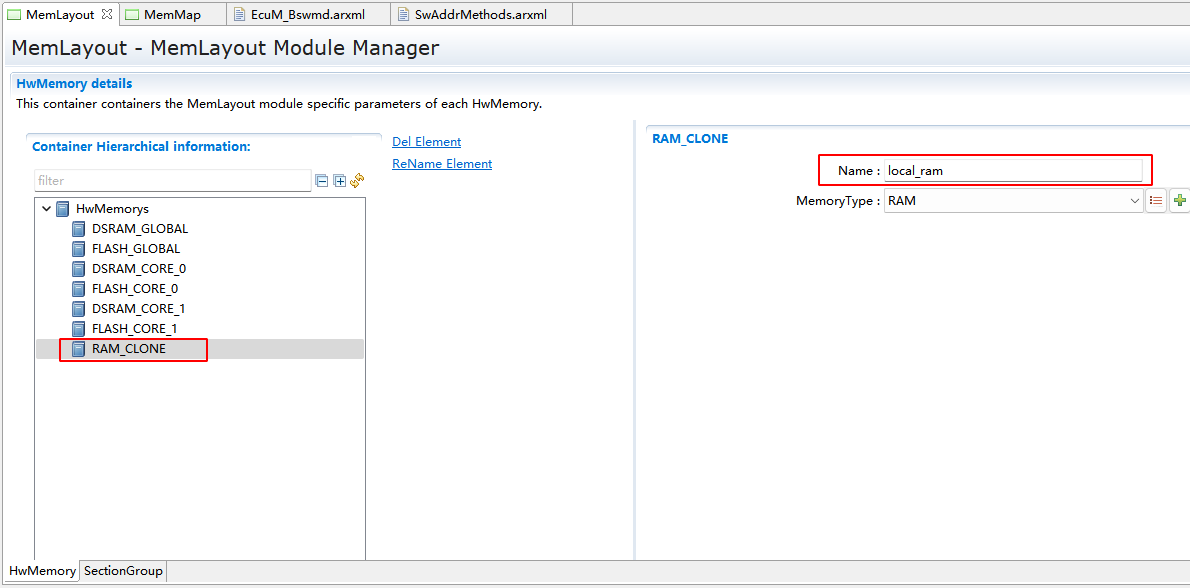
Task: Click the list icon next to MemoryType
Action: 1156,201
